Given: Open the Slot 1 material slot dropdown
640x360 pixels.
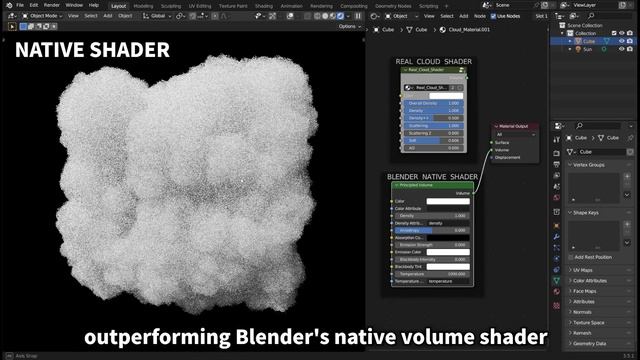Looking at the screenshot, I should pos(542,16).
